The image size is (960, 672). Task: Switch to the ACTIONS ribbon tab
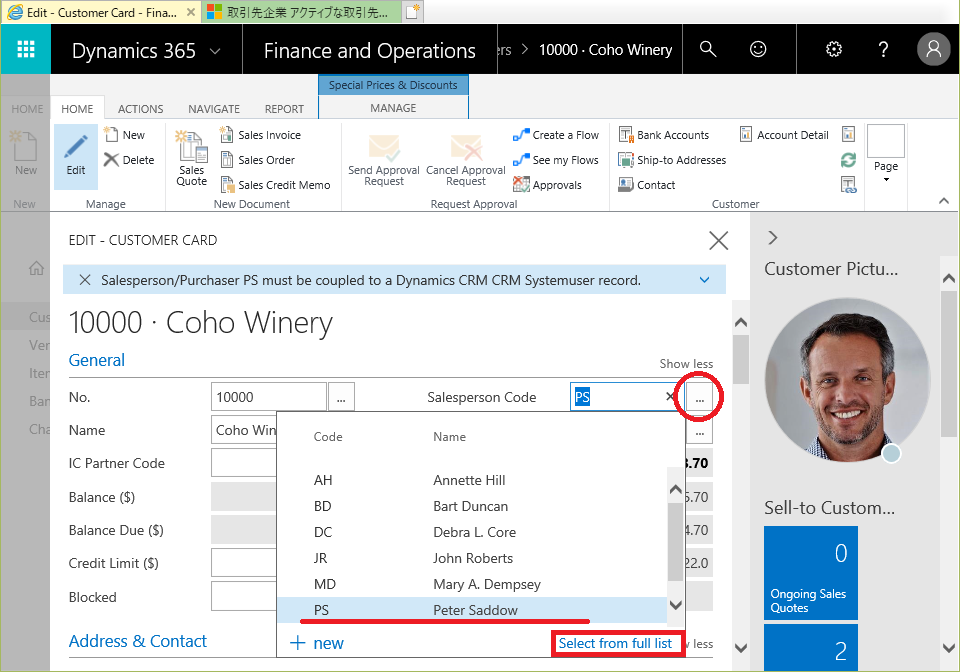[140, 109]
